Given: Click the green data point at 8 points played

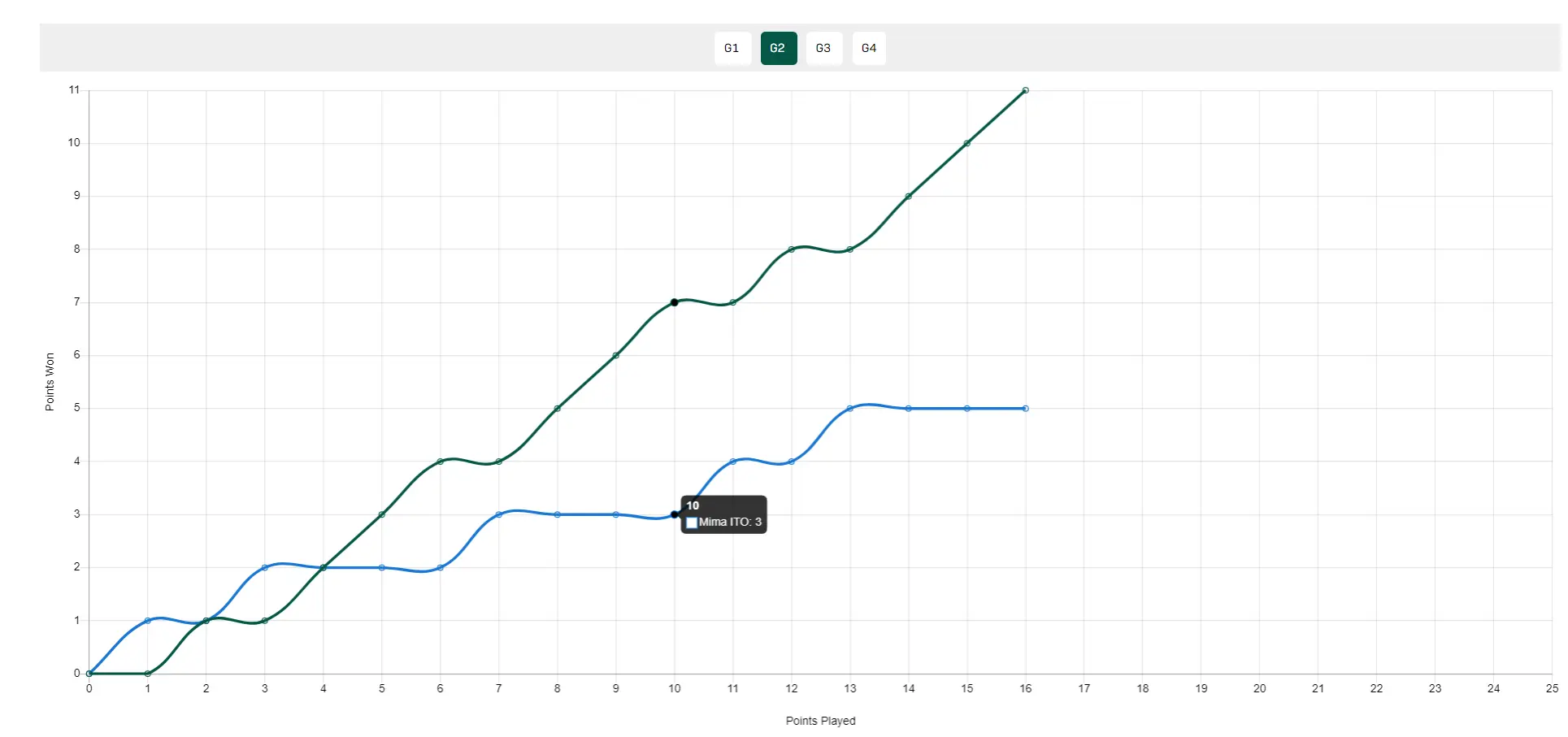Looking at the screenshot, I should (x=557, y=409).
